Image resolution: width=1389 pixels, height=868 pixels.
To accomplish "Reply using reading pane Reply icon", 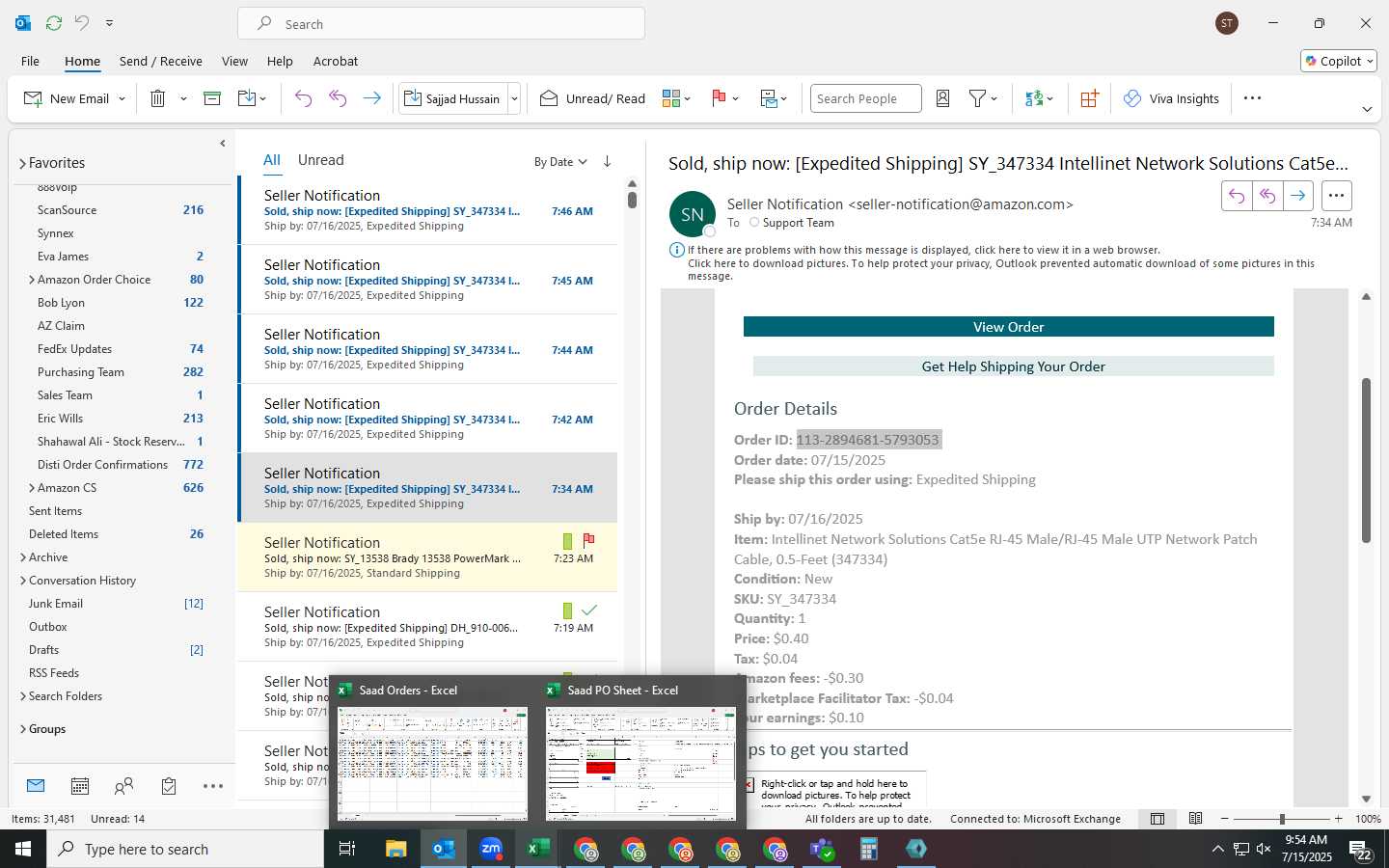I will [1237, 196].
